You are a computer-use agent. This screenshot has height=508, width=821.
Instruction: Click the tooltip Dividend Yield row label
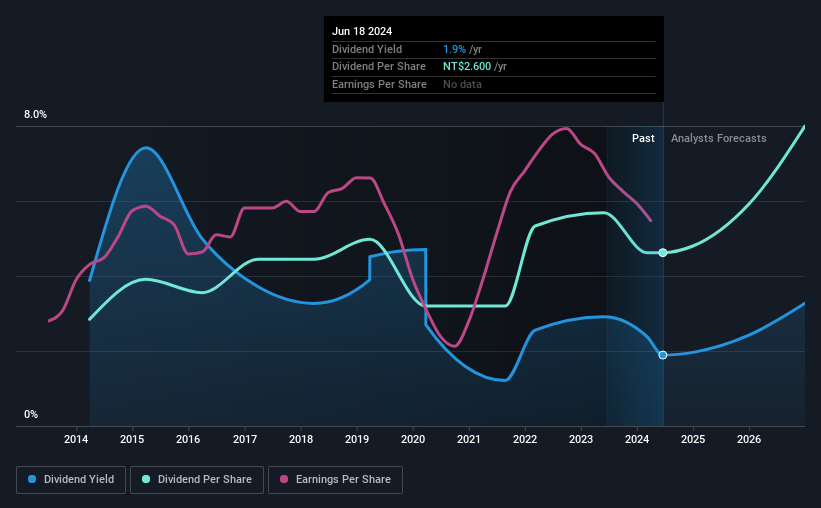tap(367, 49)
